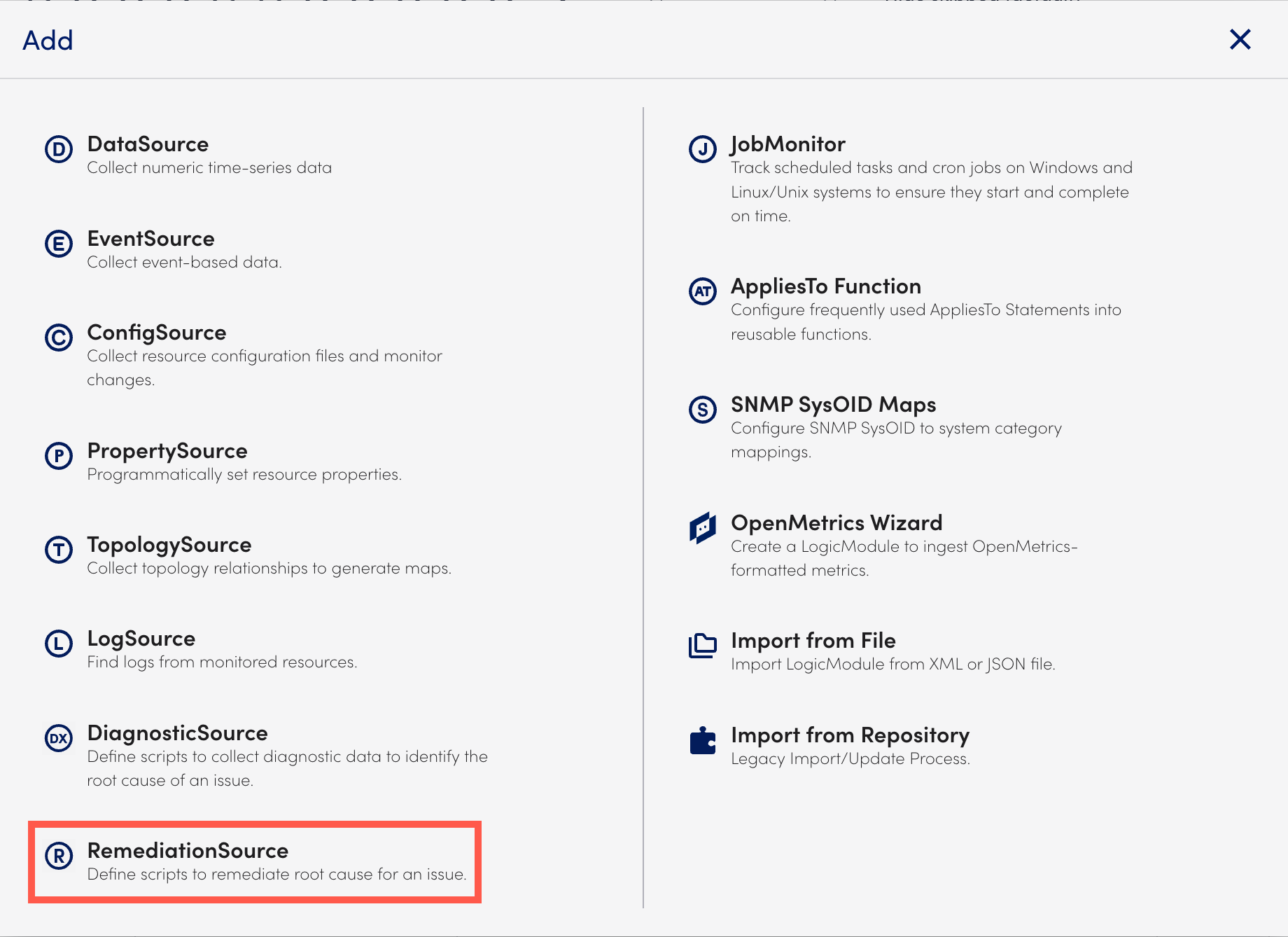This screenshot has height=937, width=1288.
Task: Click the TopologySource T circle icon
Action: point(59,550)
